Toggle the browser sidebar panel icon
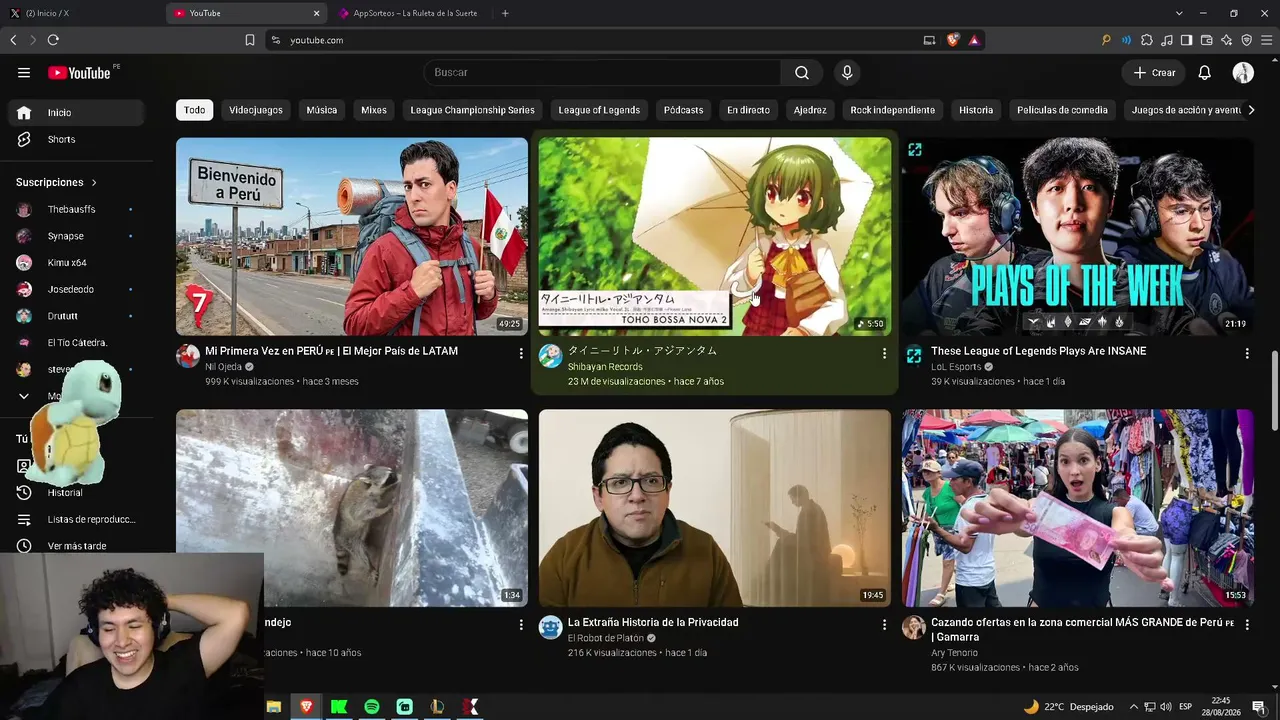Image resolution: width=1280 pixels, height=720 pixels. pyautogui.click(x=1186, y=40)
